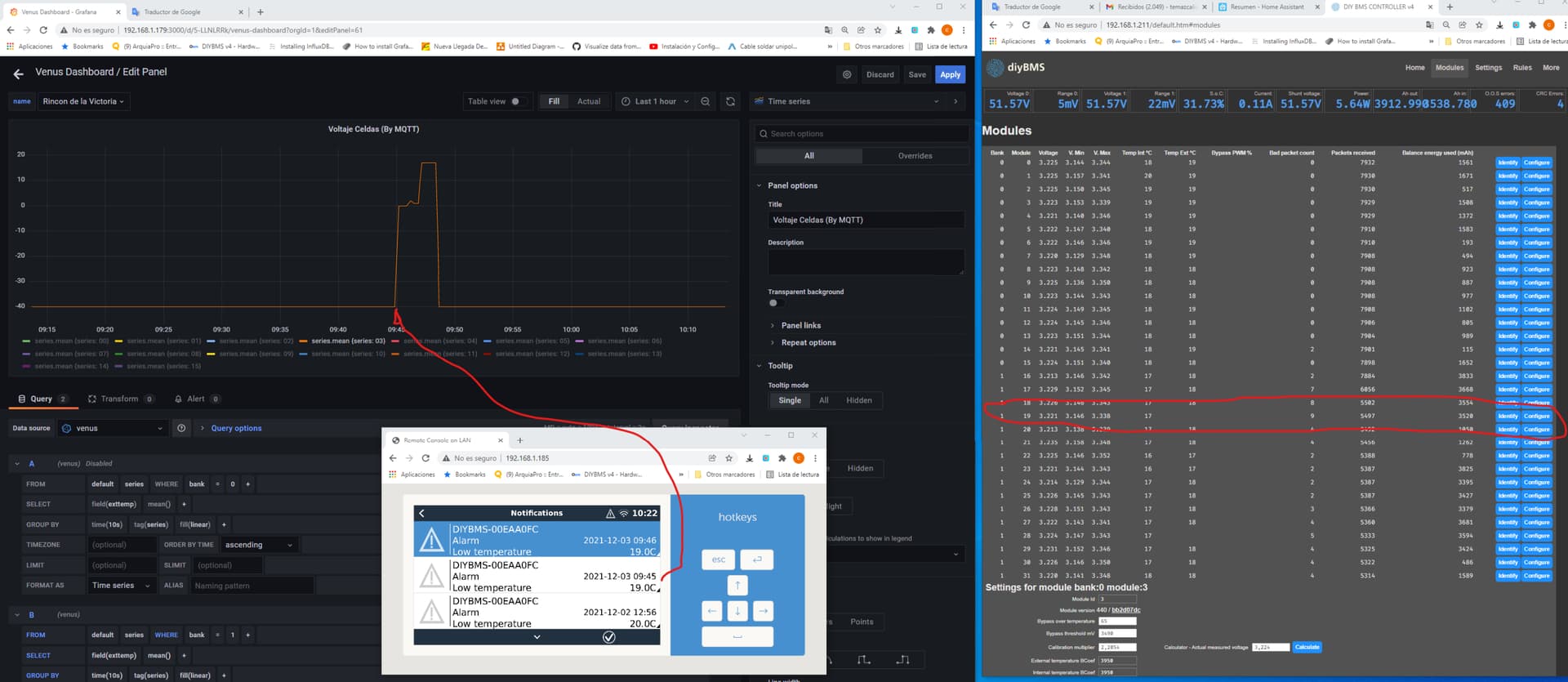Viewport: 1568px width, 682px height.
Task: Open the Last 1 hour time picker
Action: point(655,101)
